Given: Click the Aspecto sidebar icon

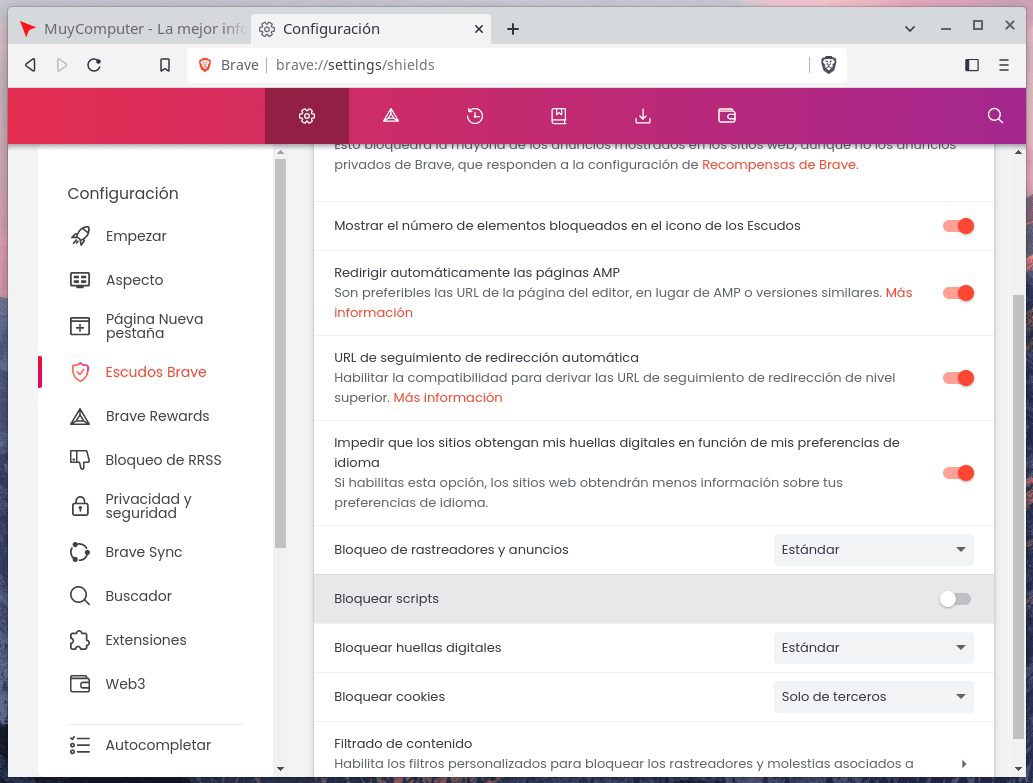Looking at the screenshot, I should tap(80, 280).
